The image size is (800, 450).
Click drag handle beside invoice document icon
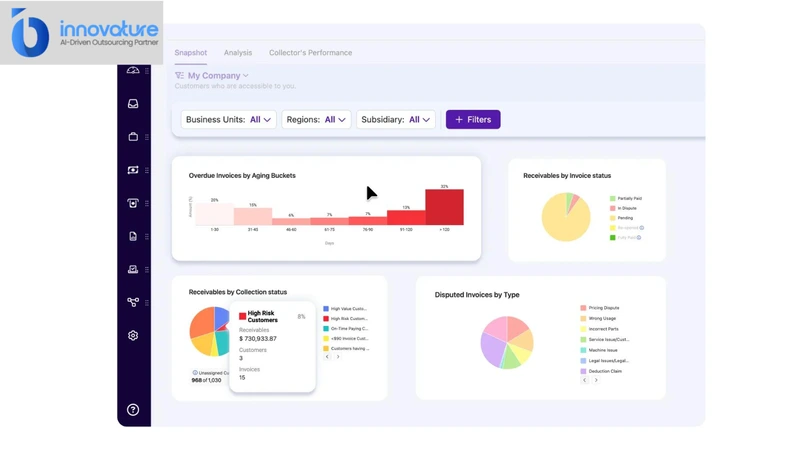click(x=147, y=236)
